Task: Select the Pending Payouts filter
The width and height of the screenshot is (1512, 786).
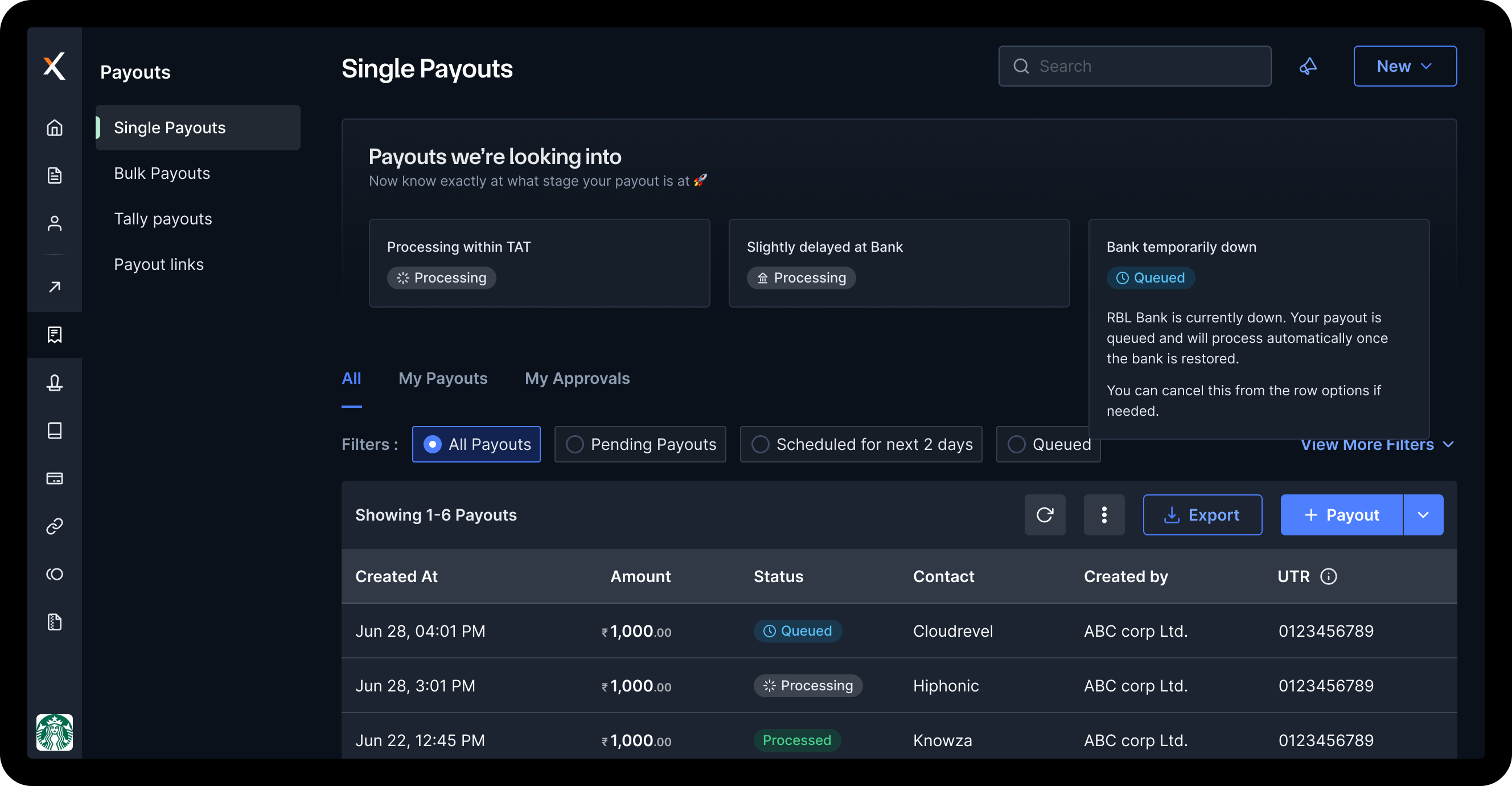Action: tap(640, 444)
